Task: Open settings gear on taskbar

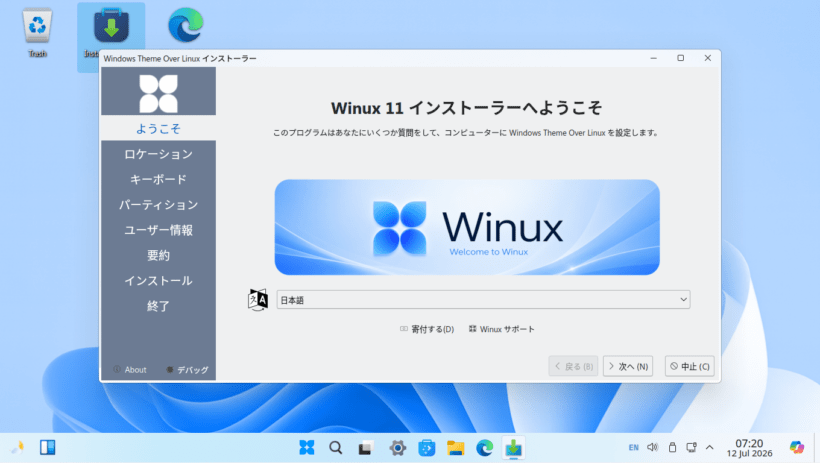Action: 397,448
